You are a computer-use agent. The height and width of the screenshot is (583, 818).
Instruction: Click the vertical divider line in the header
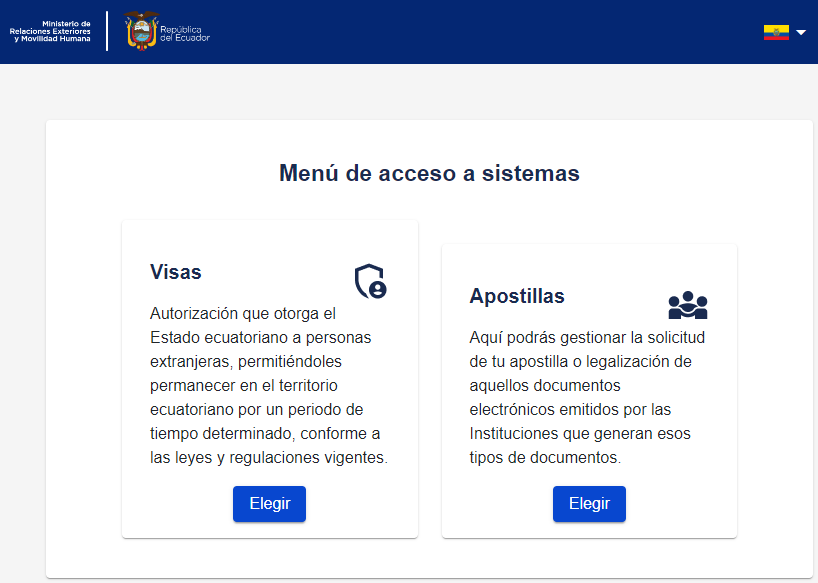click(107, 31)
